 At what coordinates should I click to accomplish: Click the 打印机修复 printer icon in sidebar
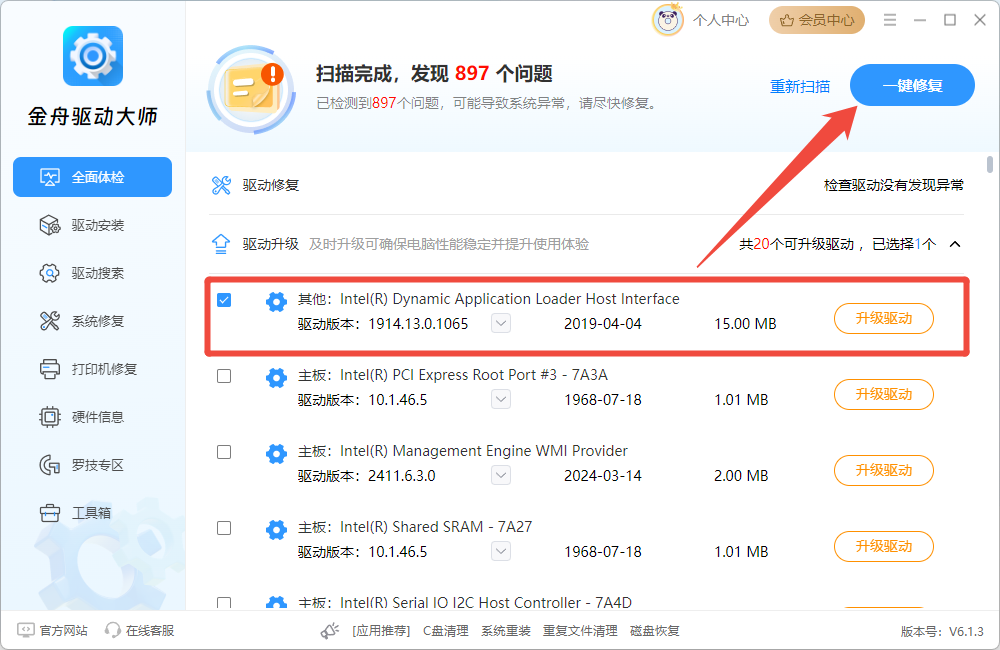[50, 369]
